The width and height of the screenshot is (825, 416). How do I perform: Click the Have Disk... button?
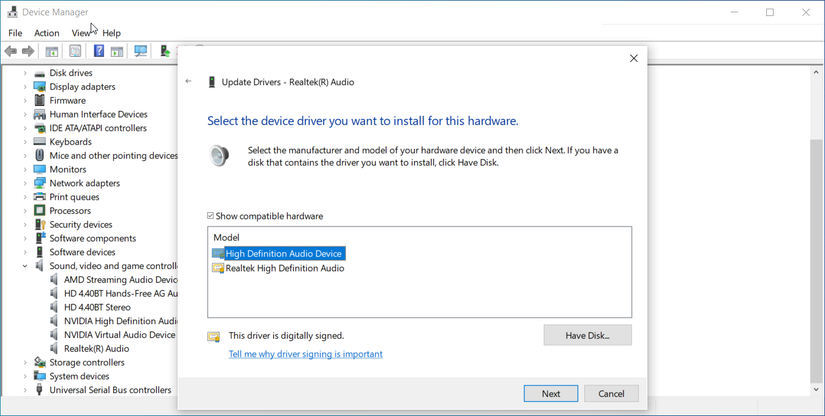tap(587, 335)
